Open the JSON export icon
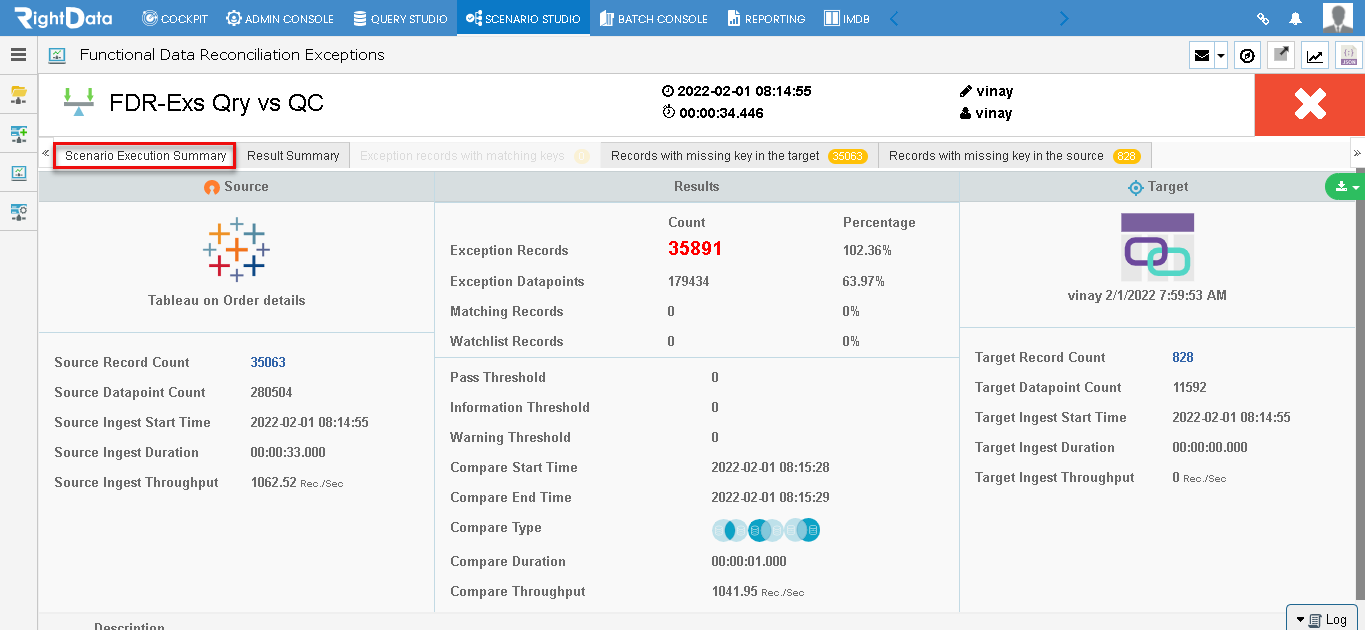Screen dimensions: 1365x630 (1349, 56)
